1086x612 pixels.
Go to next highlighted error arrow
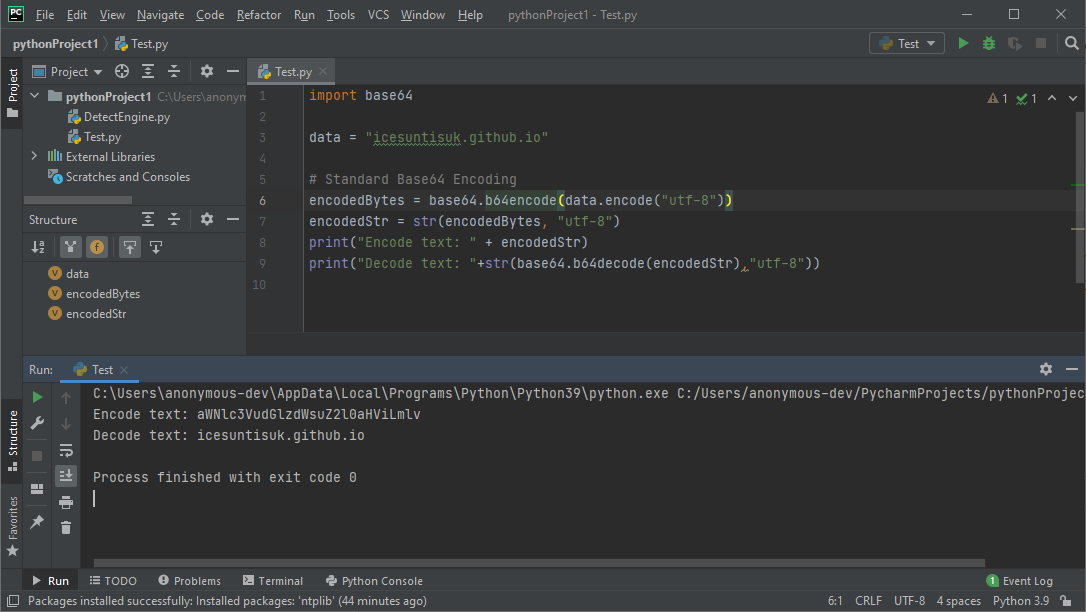point(1073,98)
